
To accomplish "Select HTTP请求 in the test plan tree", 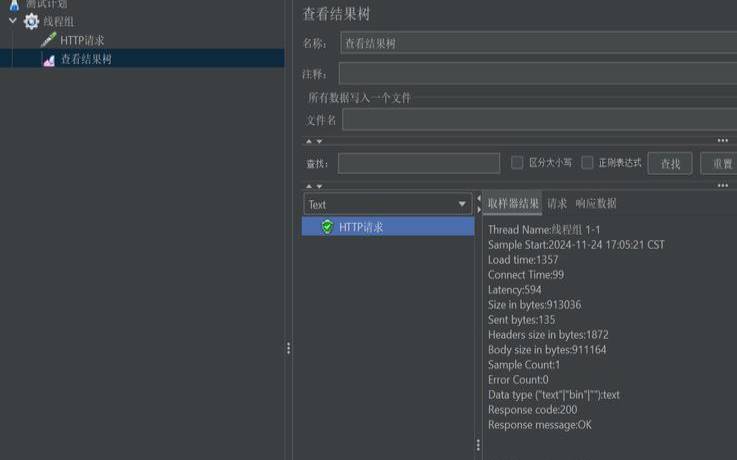I will (x=82, y=40).
